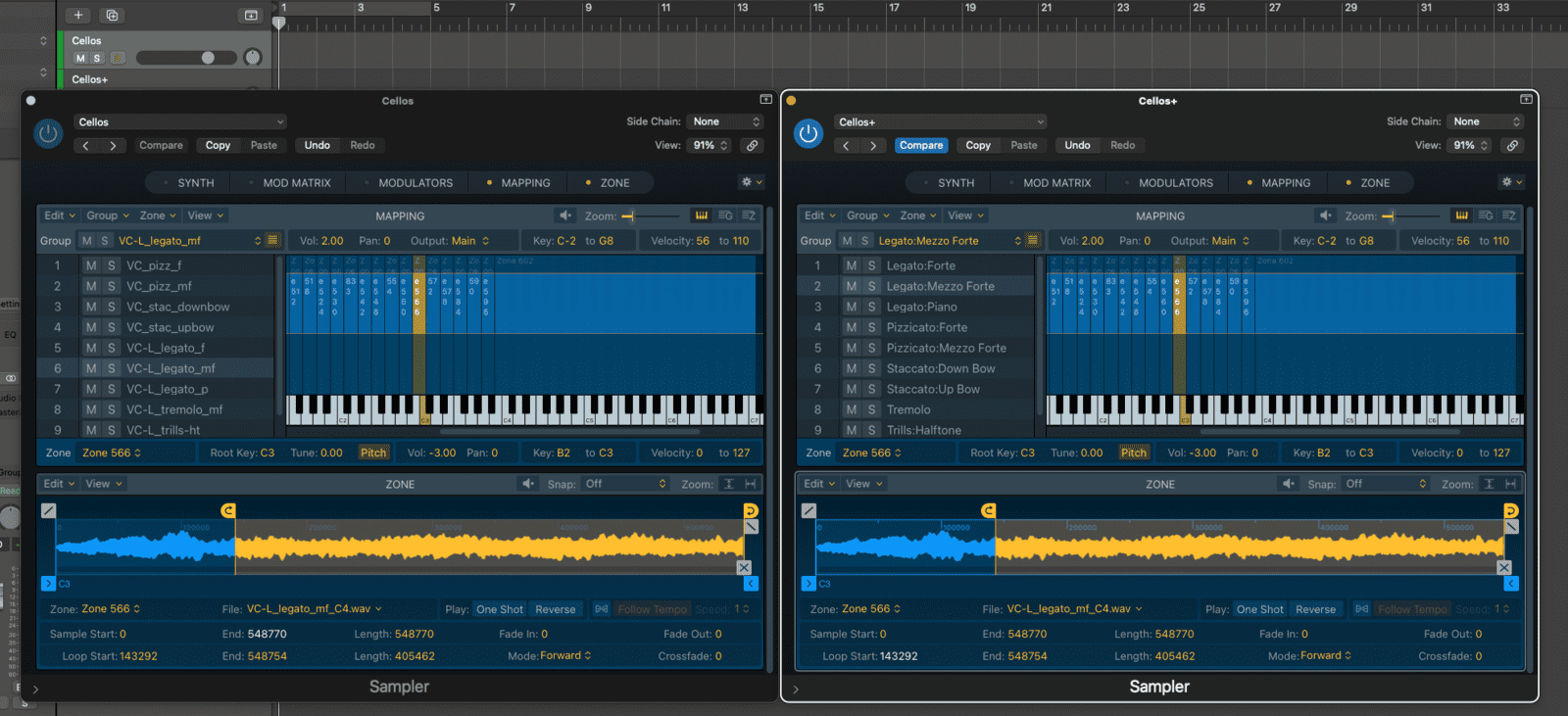
Task: Toggle the power button of the Cellos+ plugin
Action: coord(808,133)
